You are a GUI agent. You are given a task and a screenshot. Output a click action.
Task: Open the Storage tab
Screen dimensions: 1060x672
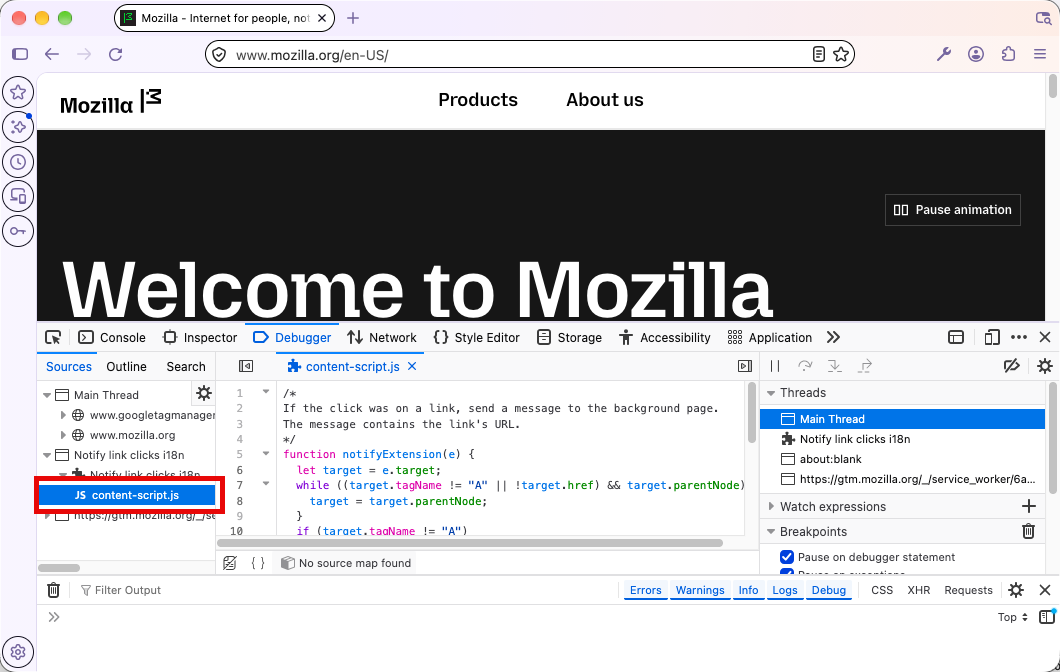coord(569,337)
